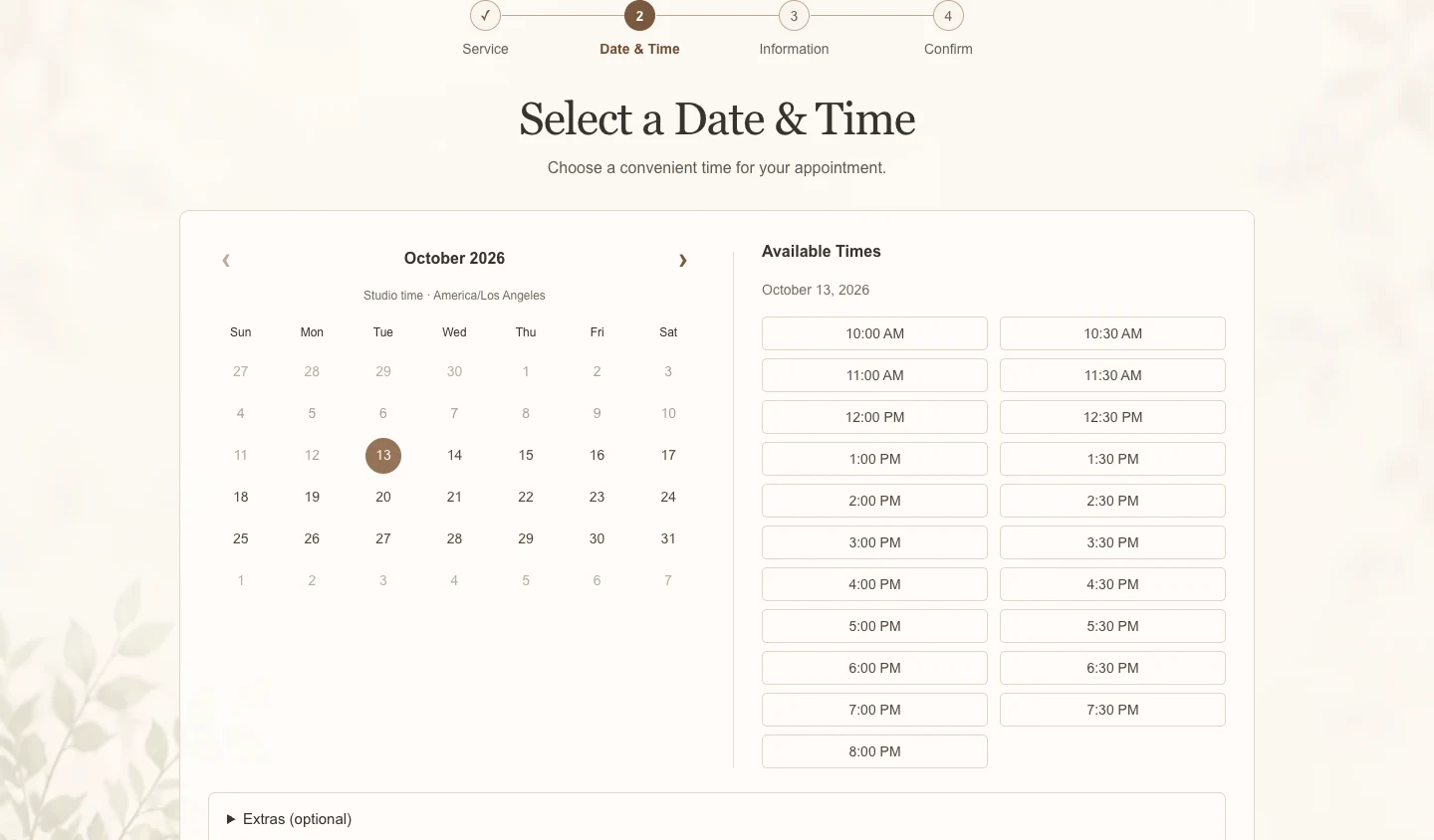1434x840 pixels.
Task: Select October 26 date
Action: click(x=312, y=538)
